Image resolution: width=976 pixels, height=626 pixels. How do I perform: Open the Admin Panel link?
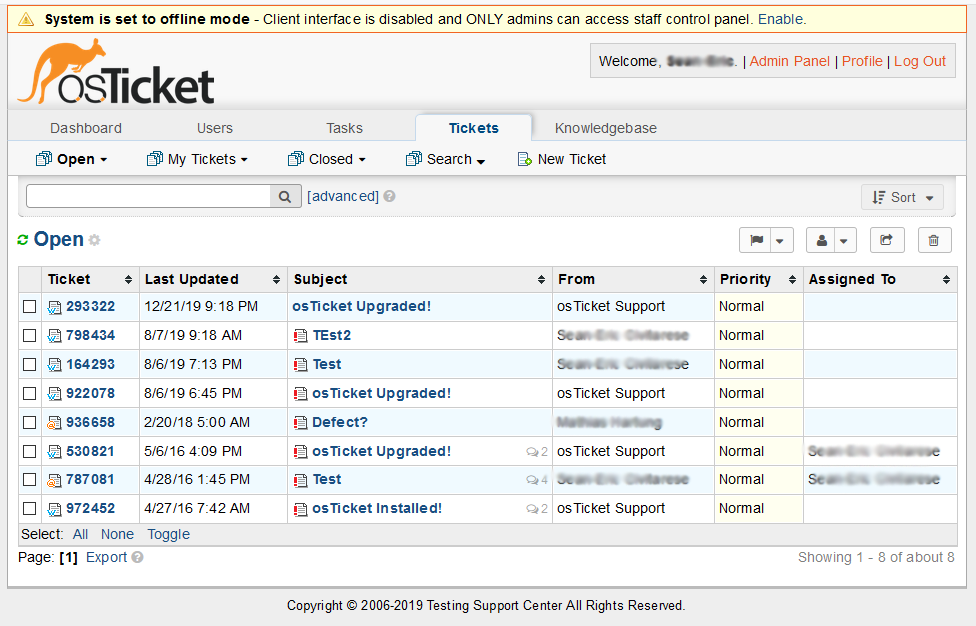click(x=789, y=61)
